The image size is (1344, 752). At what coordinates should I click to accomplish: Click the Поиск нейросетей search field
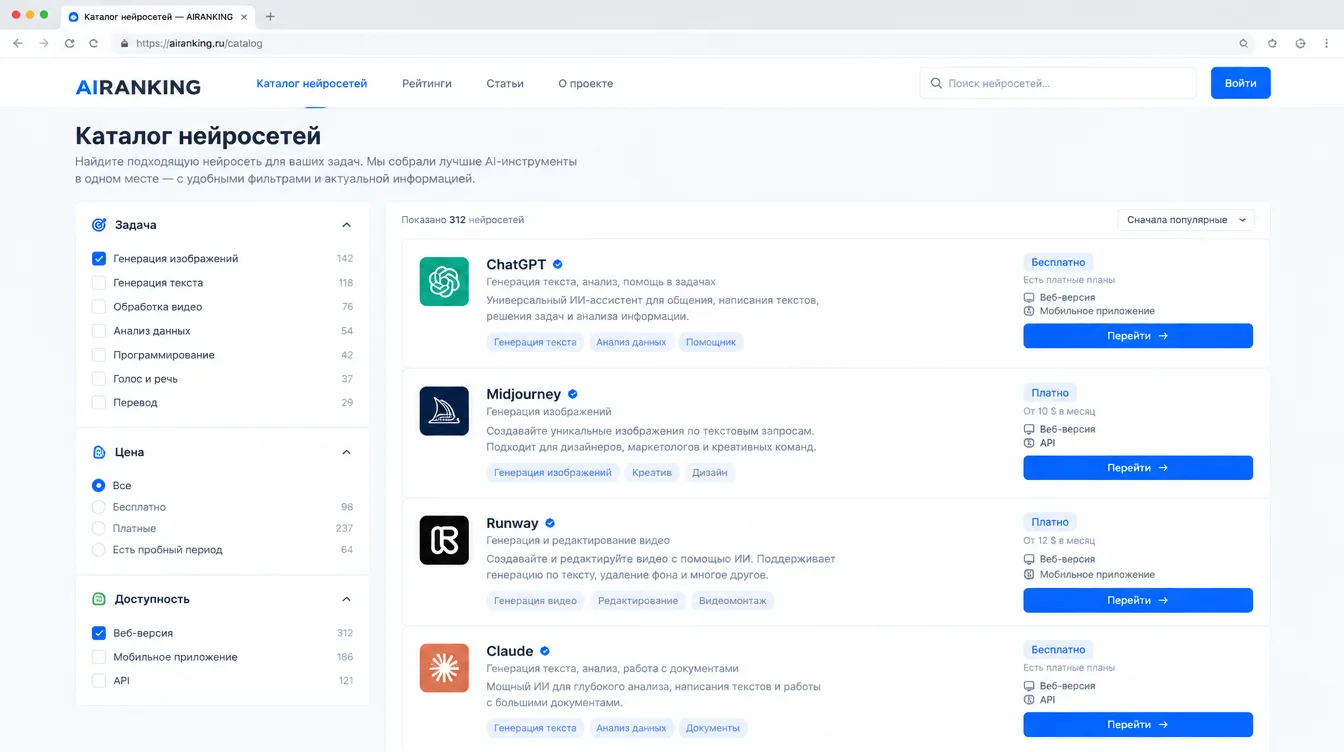pyautogui.click(x=1058, y=83)
